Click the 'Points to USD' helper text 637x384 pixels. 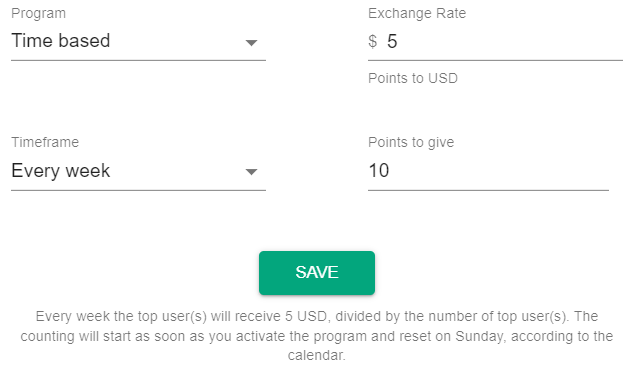click(x=413, y=78)
